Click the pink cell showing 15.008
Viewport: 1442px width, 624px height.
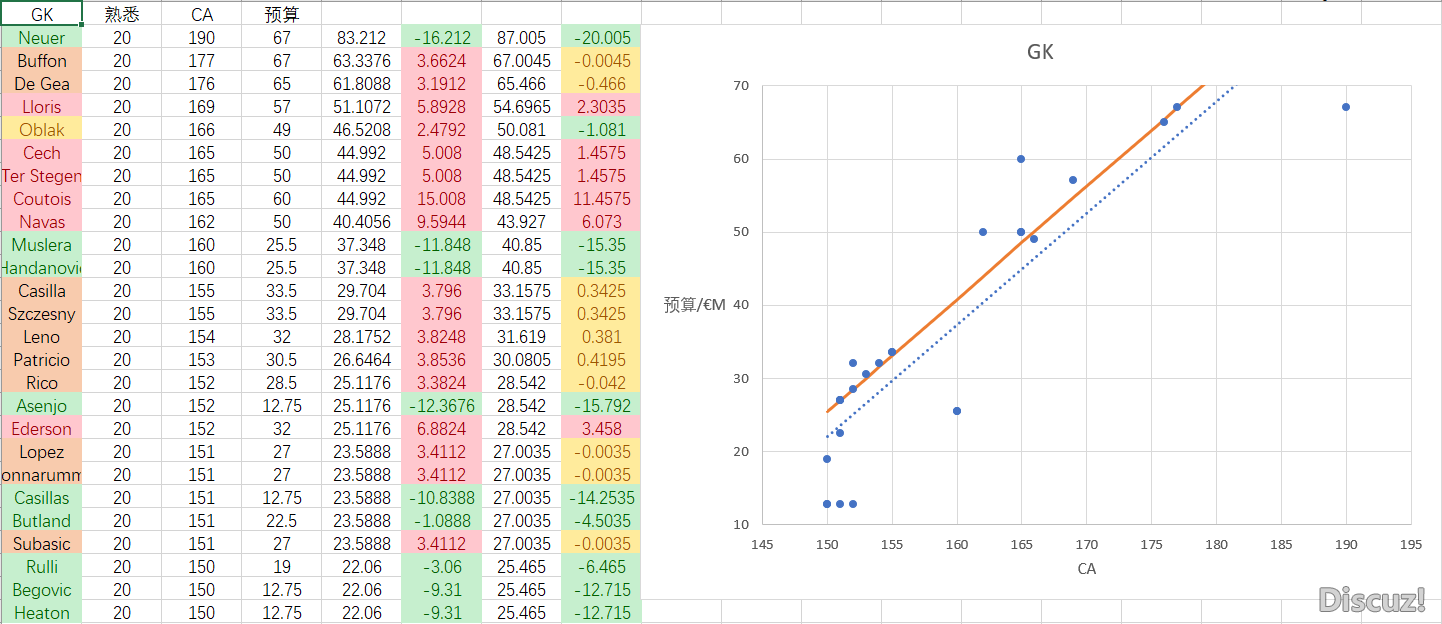point(442,199)
